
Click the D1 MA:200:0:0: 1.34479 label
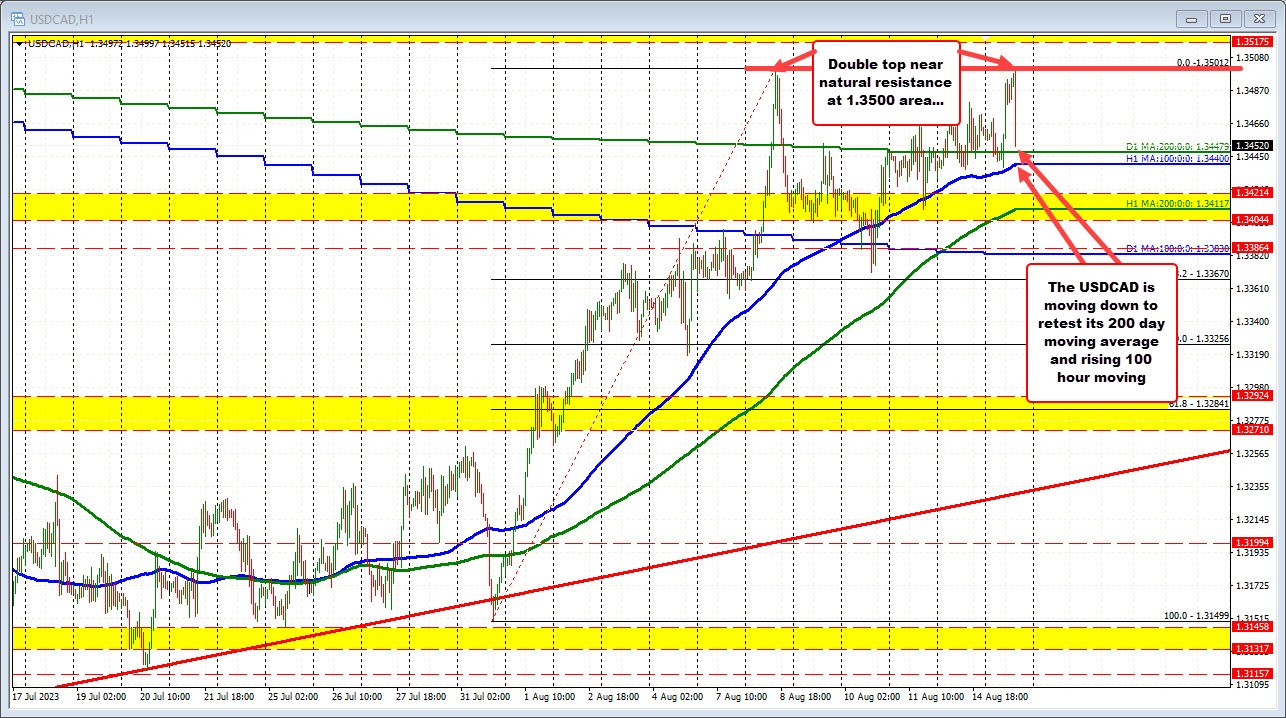1177,147
